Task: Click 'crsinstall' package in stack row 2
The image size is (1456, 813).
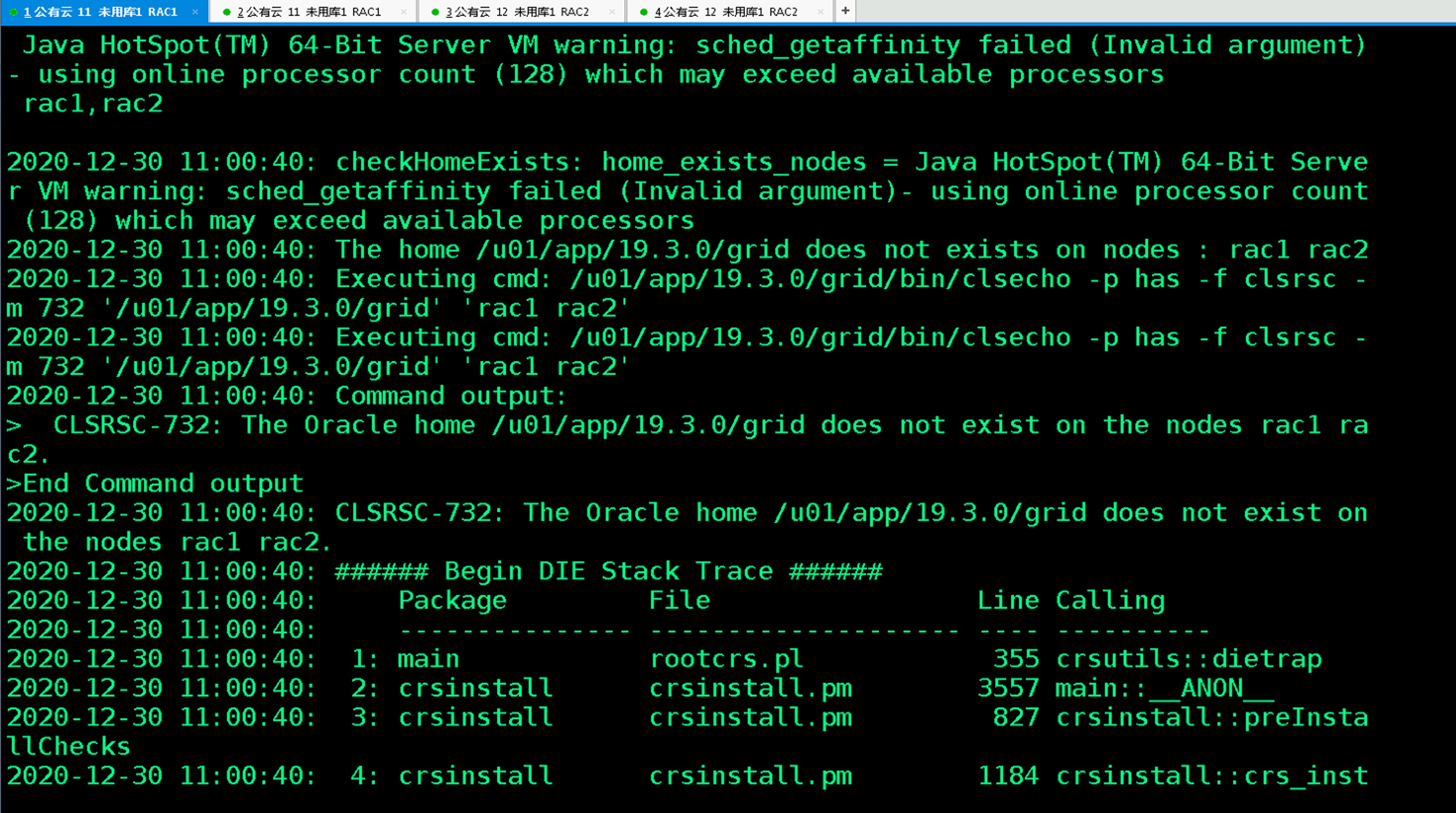Action: pos(475,688)
